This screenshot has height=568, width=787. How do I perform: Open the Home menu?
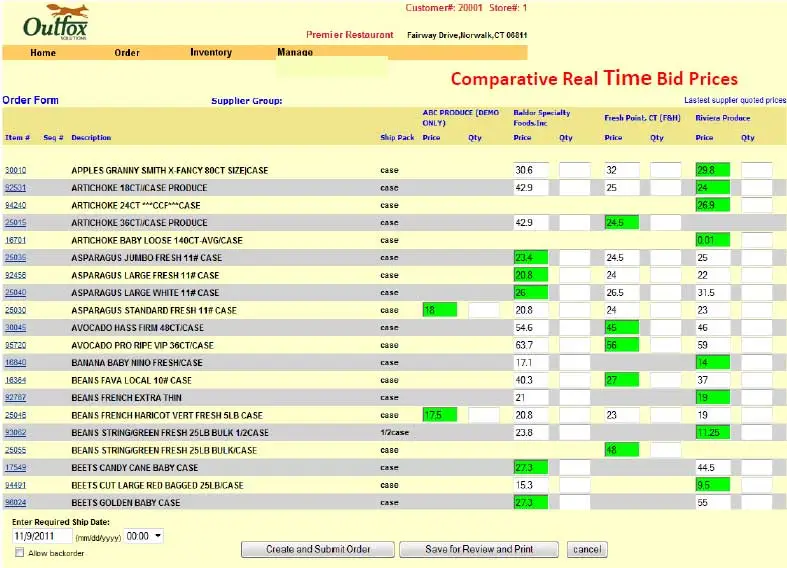point(43,53)
